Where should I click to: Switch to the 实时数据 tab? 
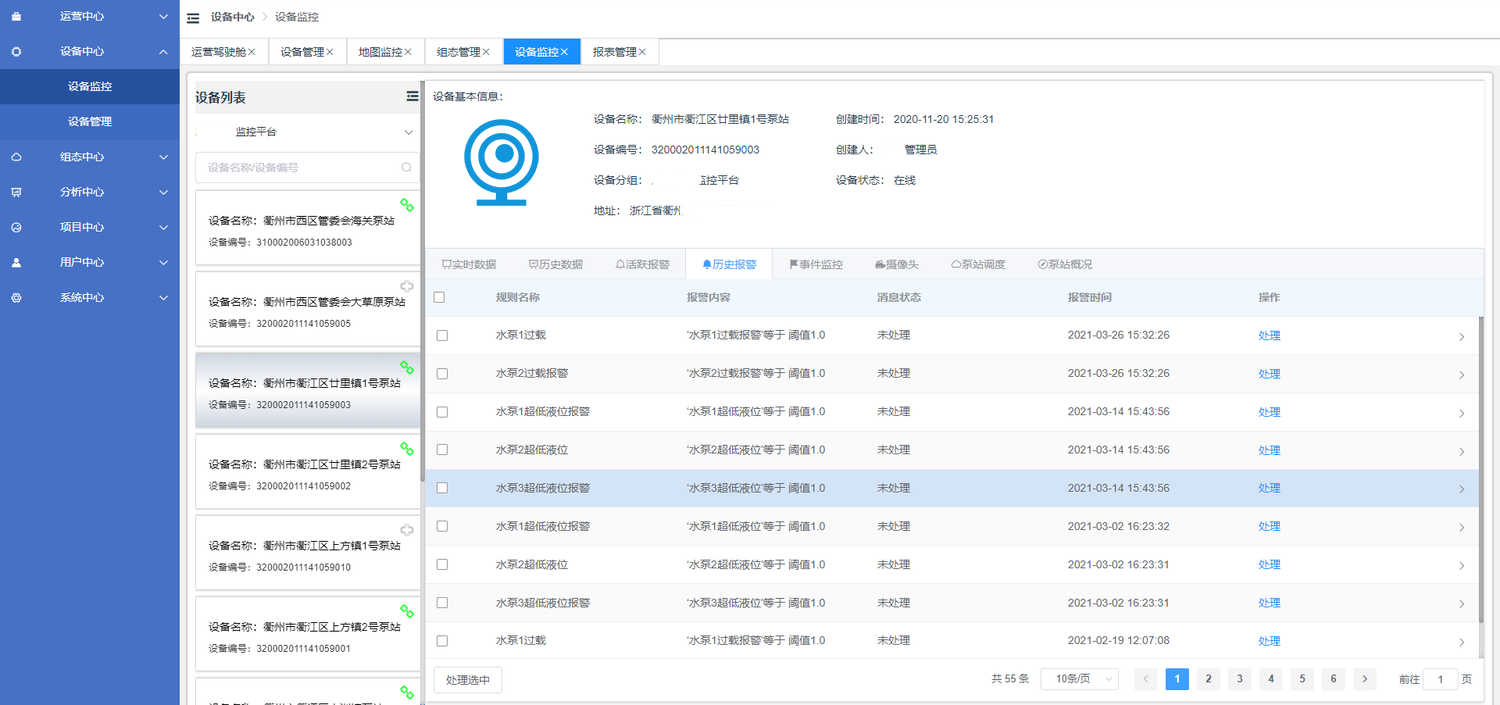[x=469, y=265]
